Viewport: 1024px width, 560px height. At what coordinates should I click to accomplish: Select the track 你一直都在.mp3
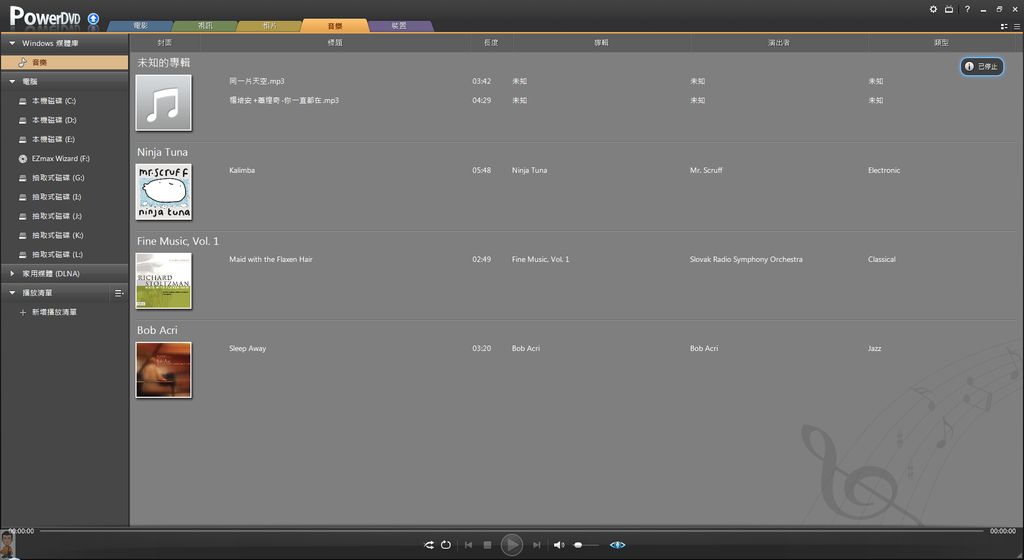(284, 101)
